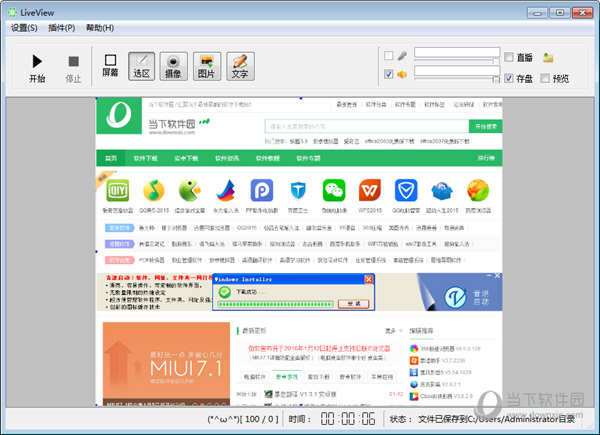
Task: Click the LiveView title bar logo
Action: tap(12, 13)
